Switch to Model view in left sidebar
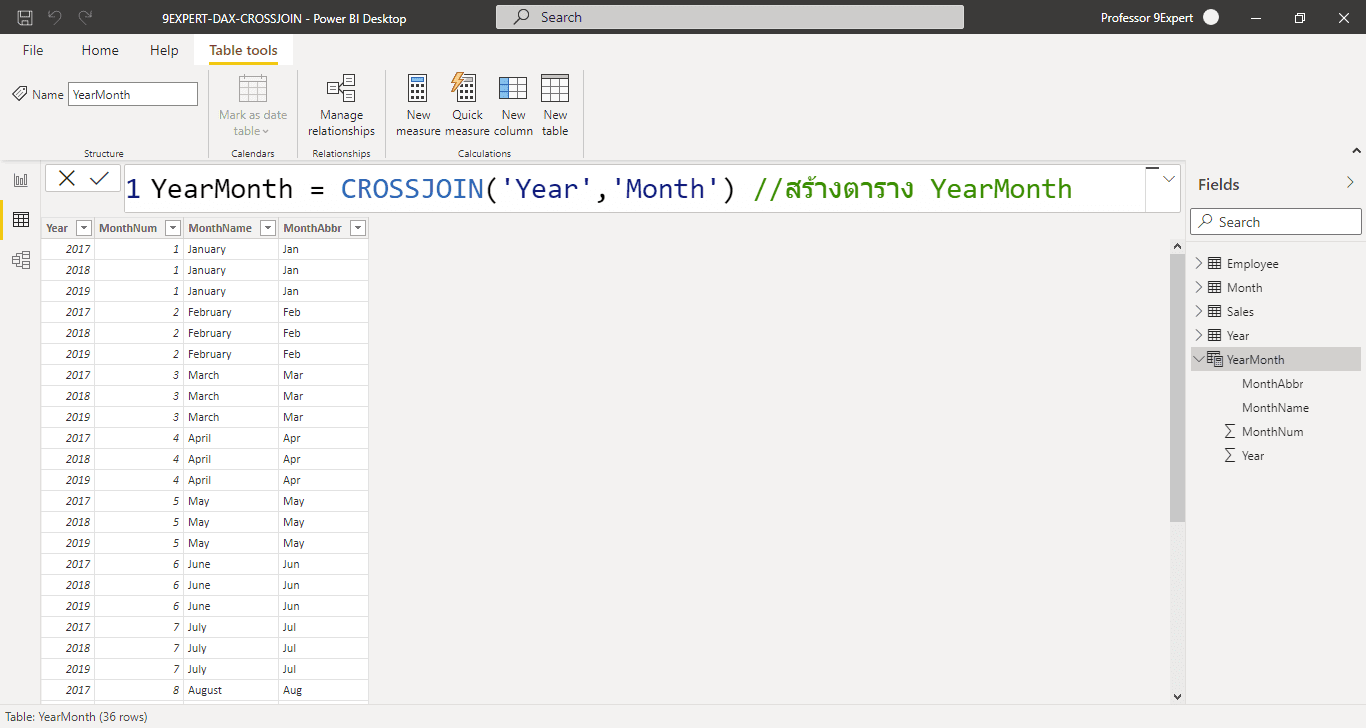This screenshot has width=1366, height=728. [x=21, y=259]
